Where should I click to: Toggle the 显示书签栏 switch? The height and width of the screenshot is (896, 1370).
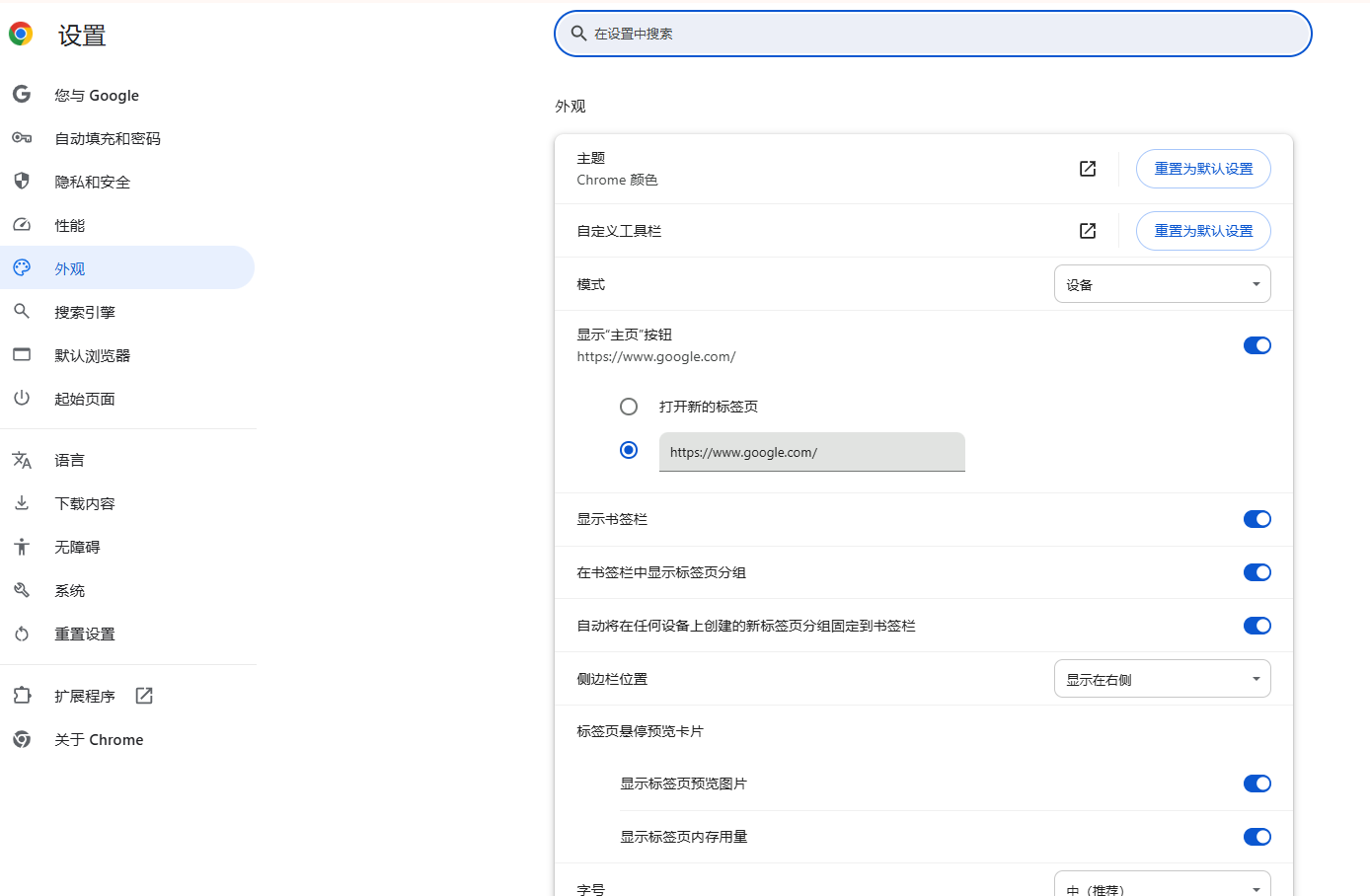1257,519
